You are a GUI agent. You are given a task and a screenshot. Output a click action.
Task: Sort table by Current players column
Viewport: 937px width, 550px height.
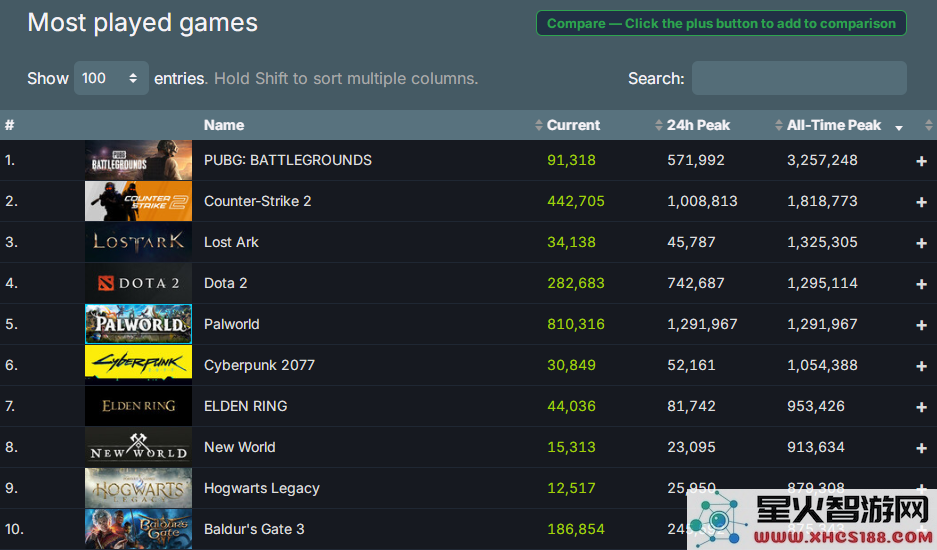(x=573, y=125)
